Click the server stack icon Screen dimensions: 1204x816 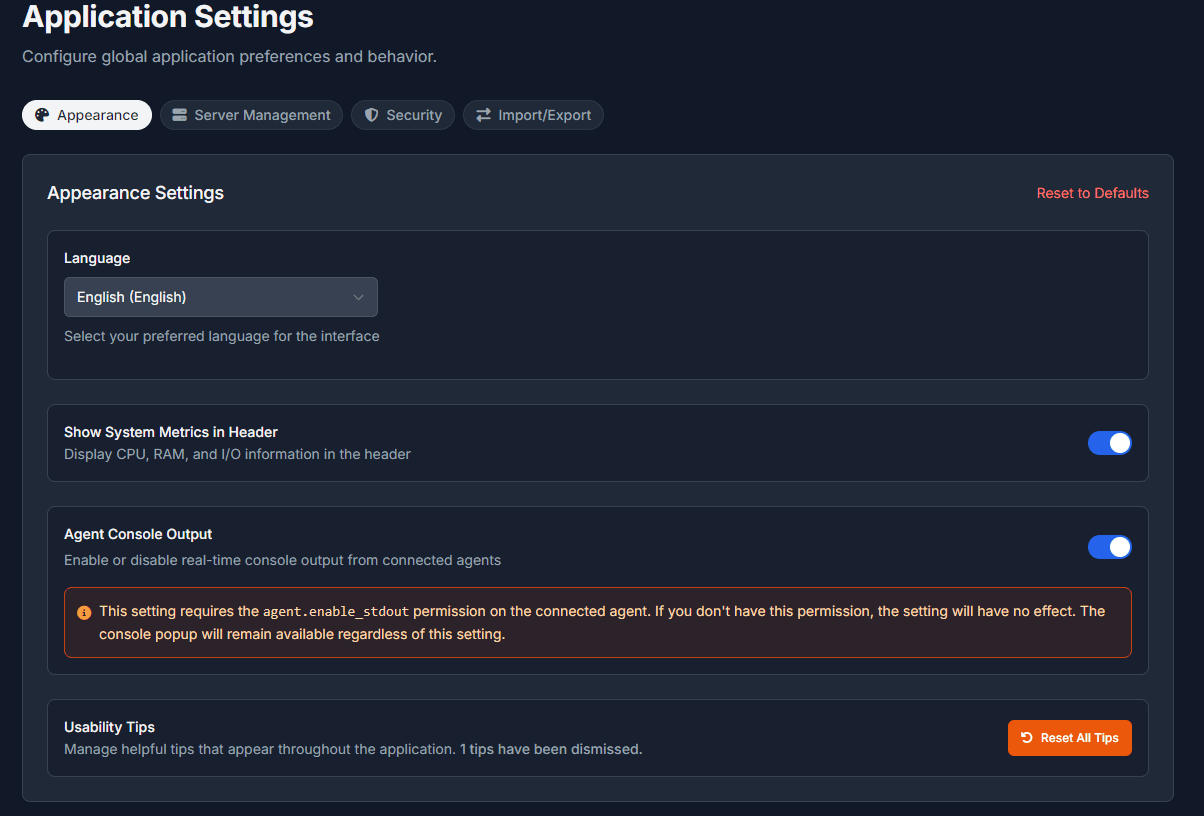(x=180, y=115)
